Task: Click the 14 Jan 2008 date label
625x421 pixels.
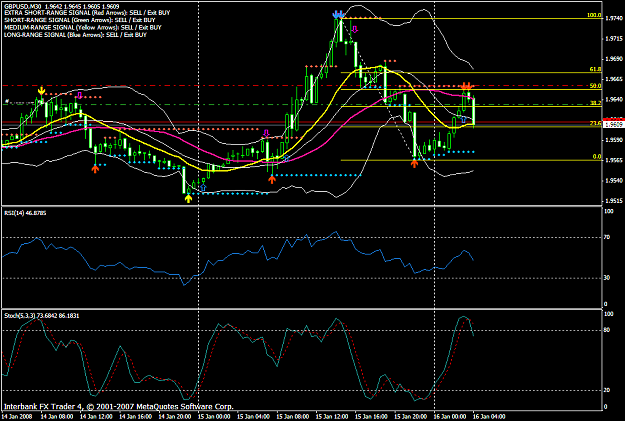Action: pos(15,417)
